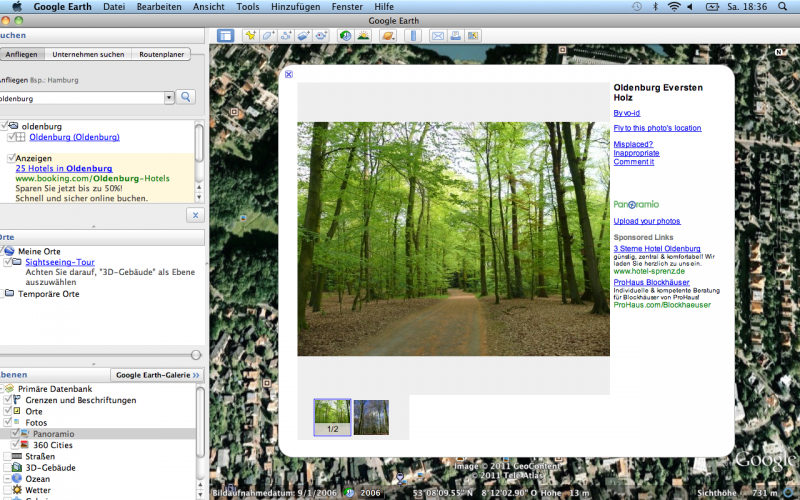
Task: Click the email envelope toolbar icon
Action: coord(437,36)
